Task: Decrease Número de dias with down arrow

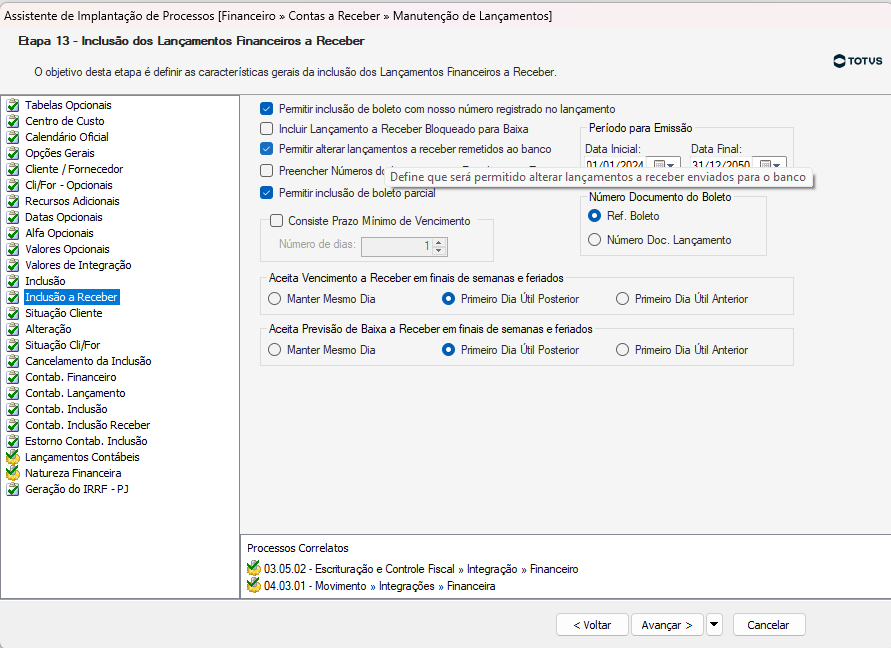Action: pos(439,251)
